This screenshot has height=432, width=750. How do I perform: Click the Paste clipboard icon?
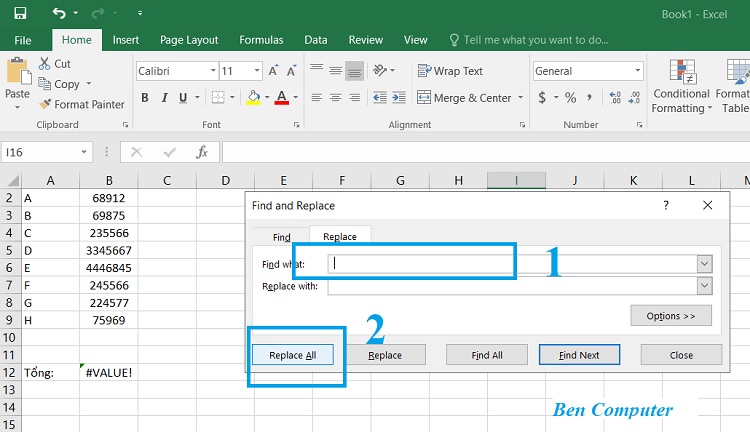click(18, 70)
